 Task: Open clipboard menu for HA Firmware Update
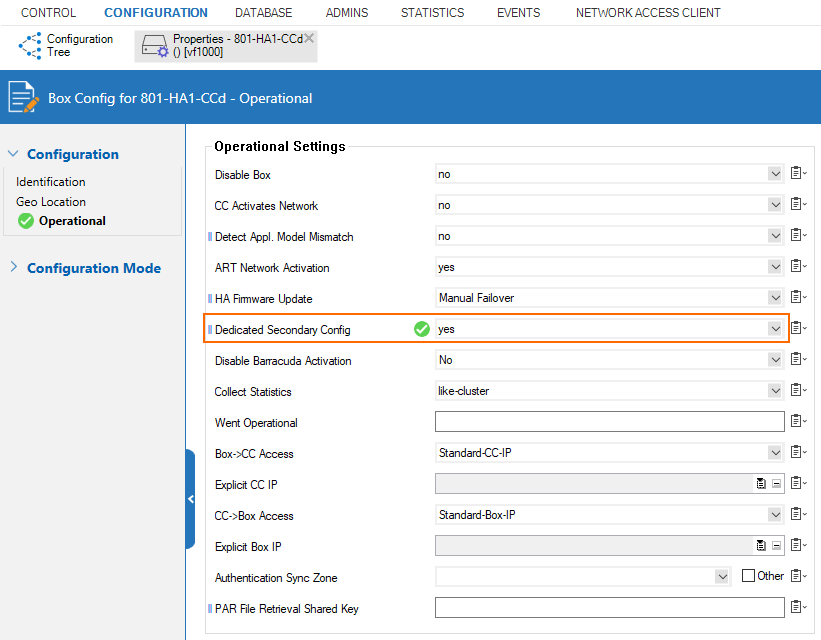coord(798,296)
